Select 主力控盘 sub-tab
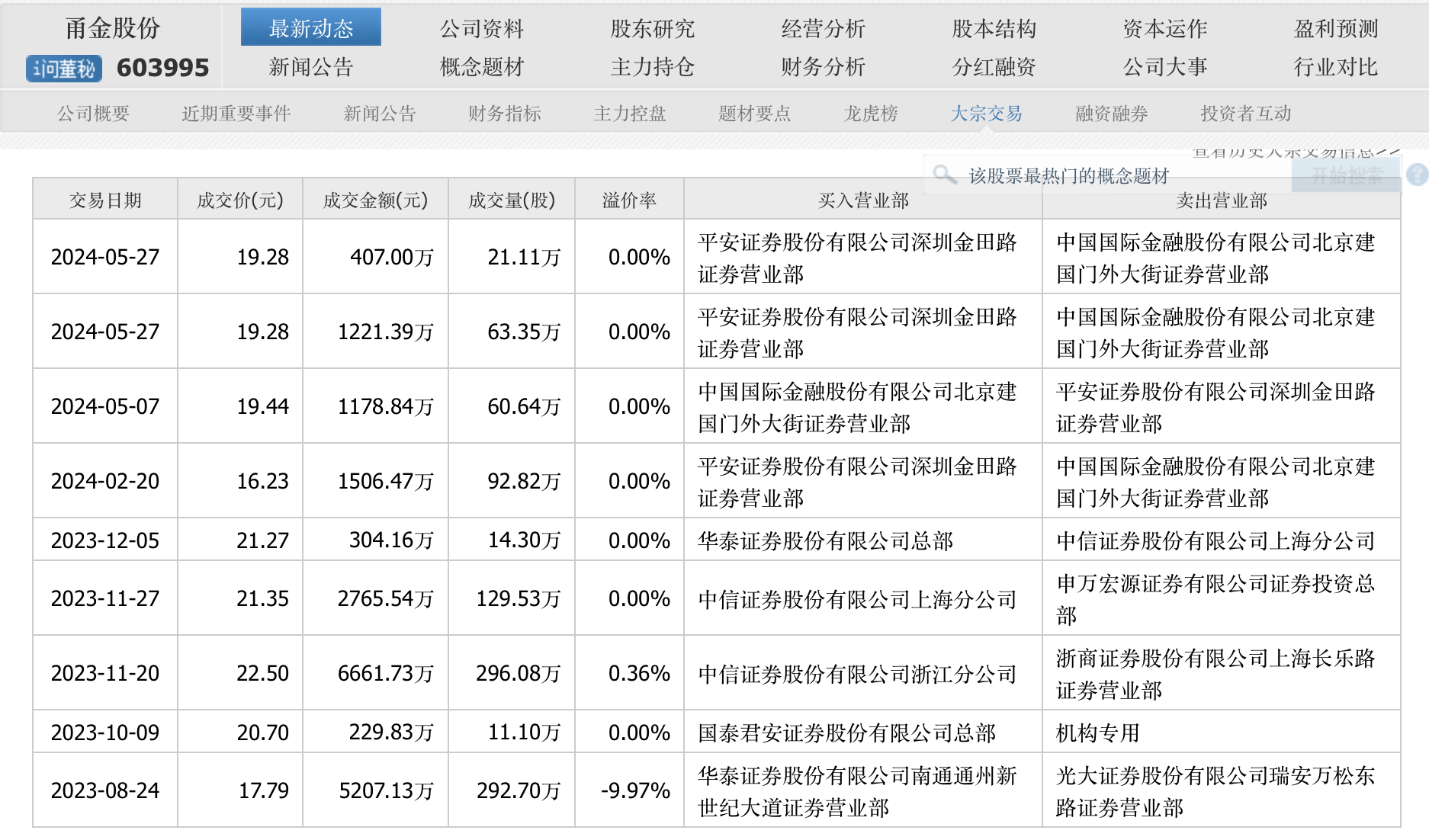 (630, 114)
